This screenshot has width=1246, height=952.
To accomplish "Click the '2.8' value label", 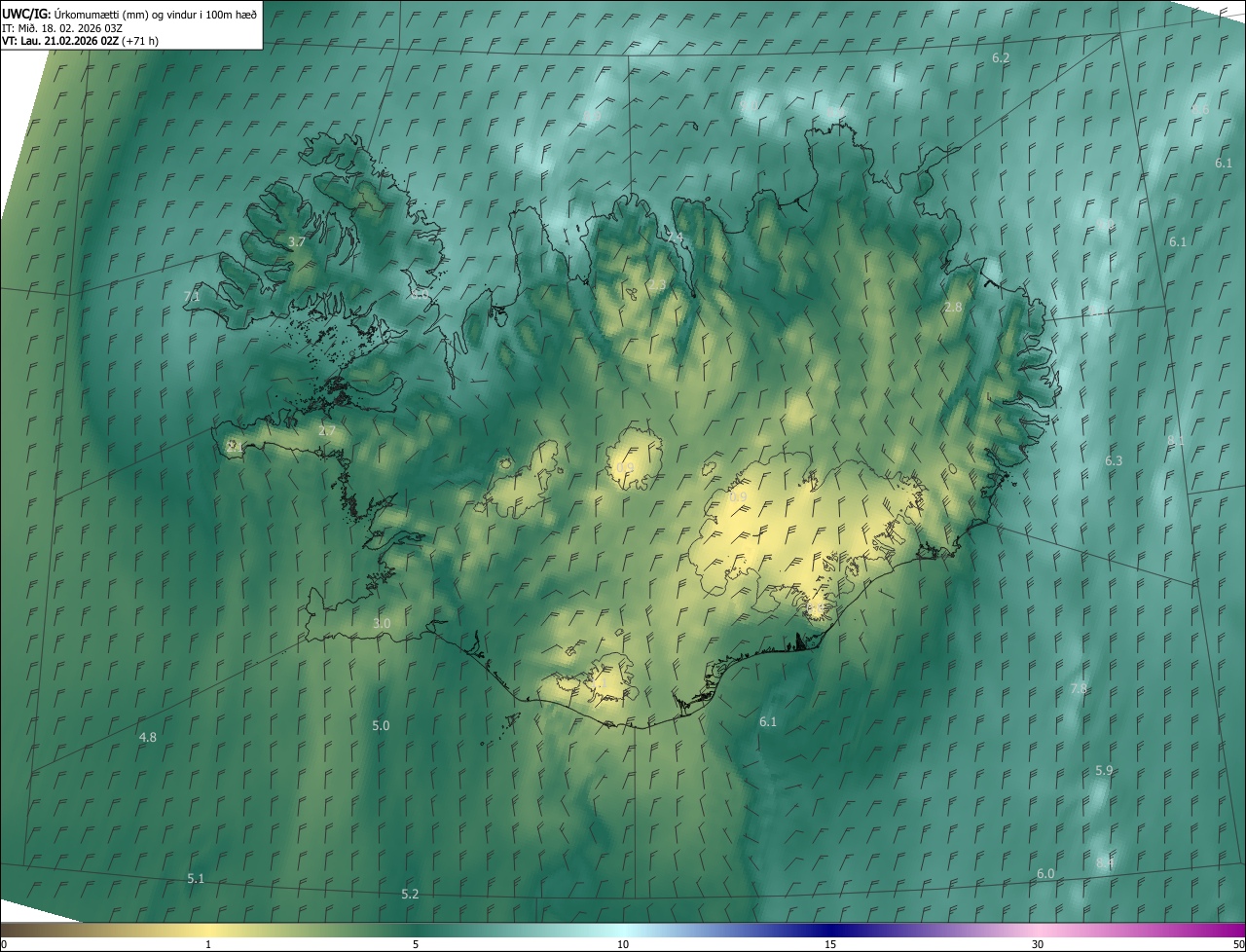I will click(x=953, y=307).
